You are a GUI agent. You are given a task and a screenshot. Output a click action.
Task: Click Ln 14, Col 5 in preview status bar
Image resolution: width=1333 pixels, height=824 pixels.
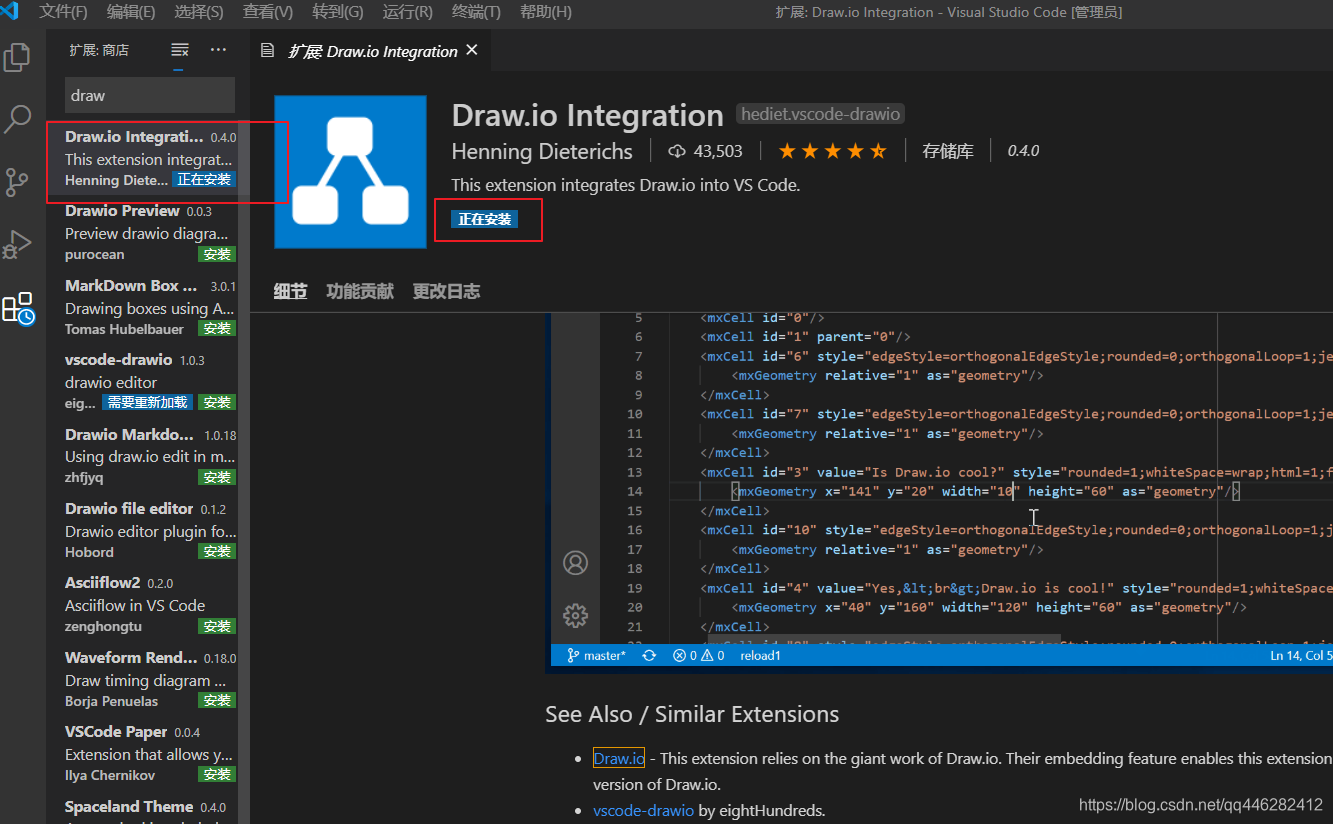(x=1300, y=655)
